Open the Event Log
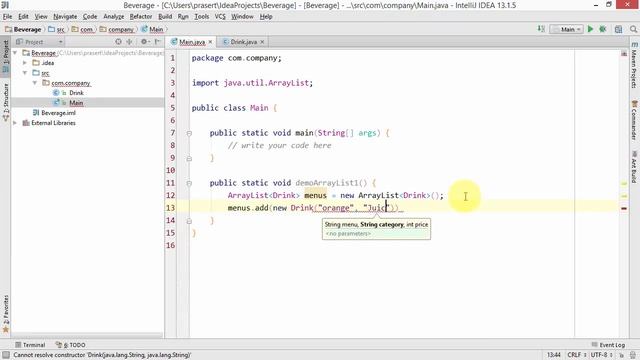The height and width of the screenshot is (360, 640). (608, 345)
